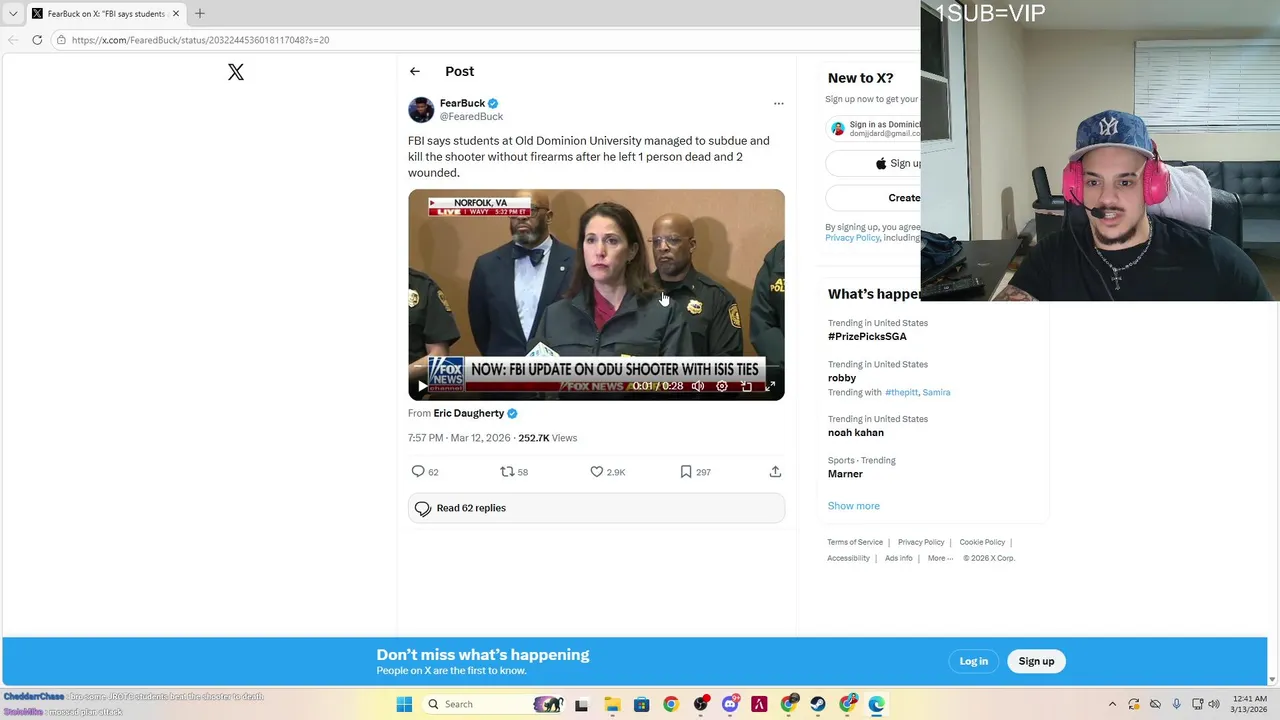Click the Sign in with Apple button
Viewport: 1280px width, 720px height.
pos(874,163)
